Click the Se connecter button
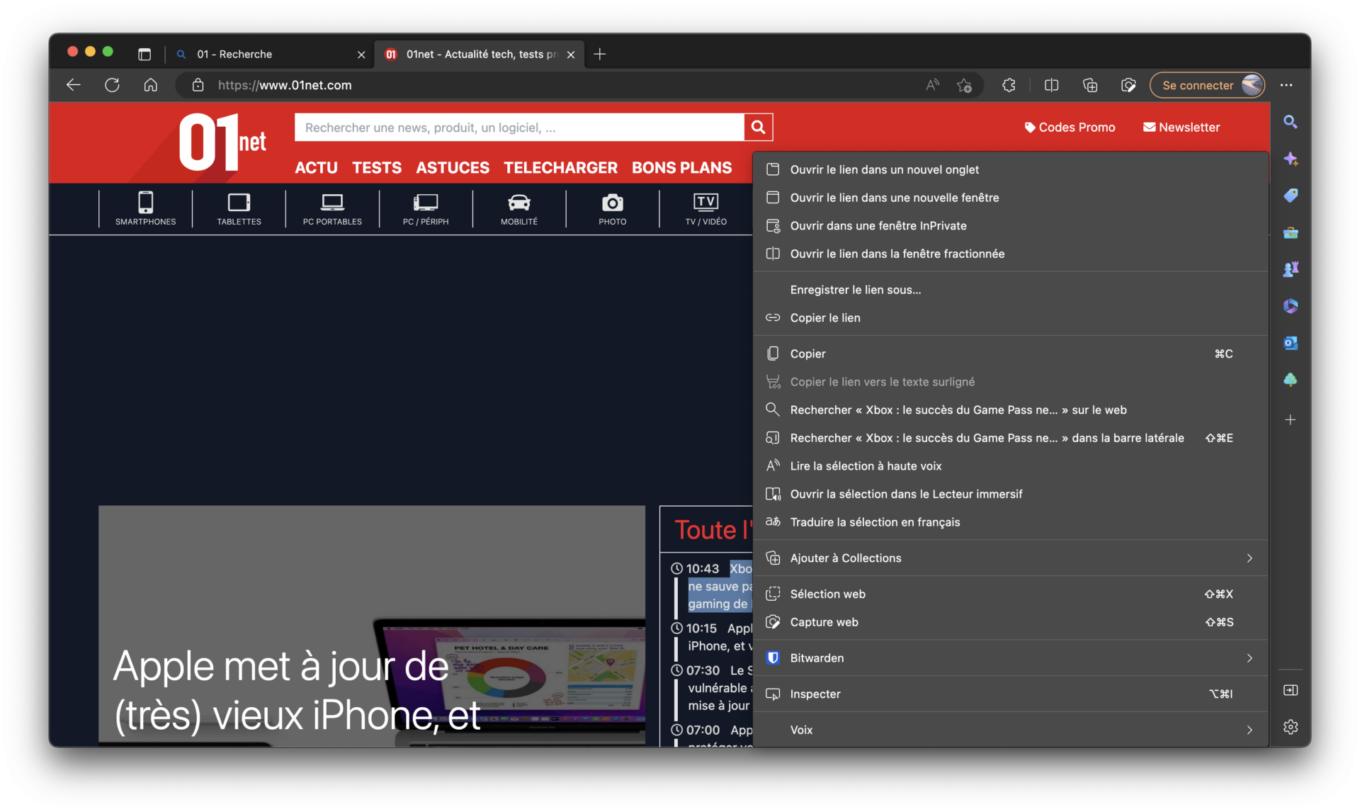This screenshot has height=812, width=1360. 1207,85
